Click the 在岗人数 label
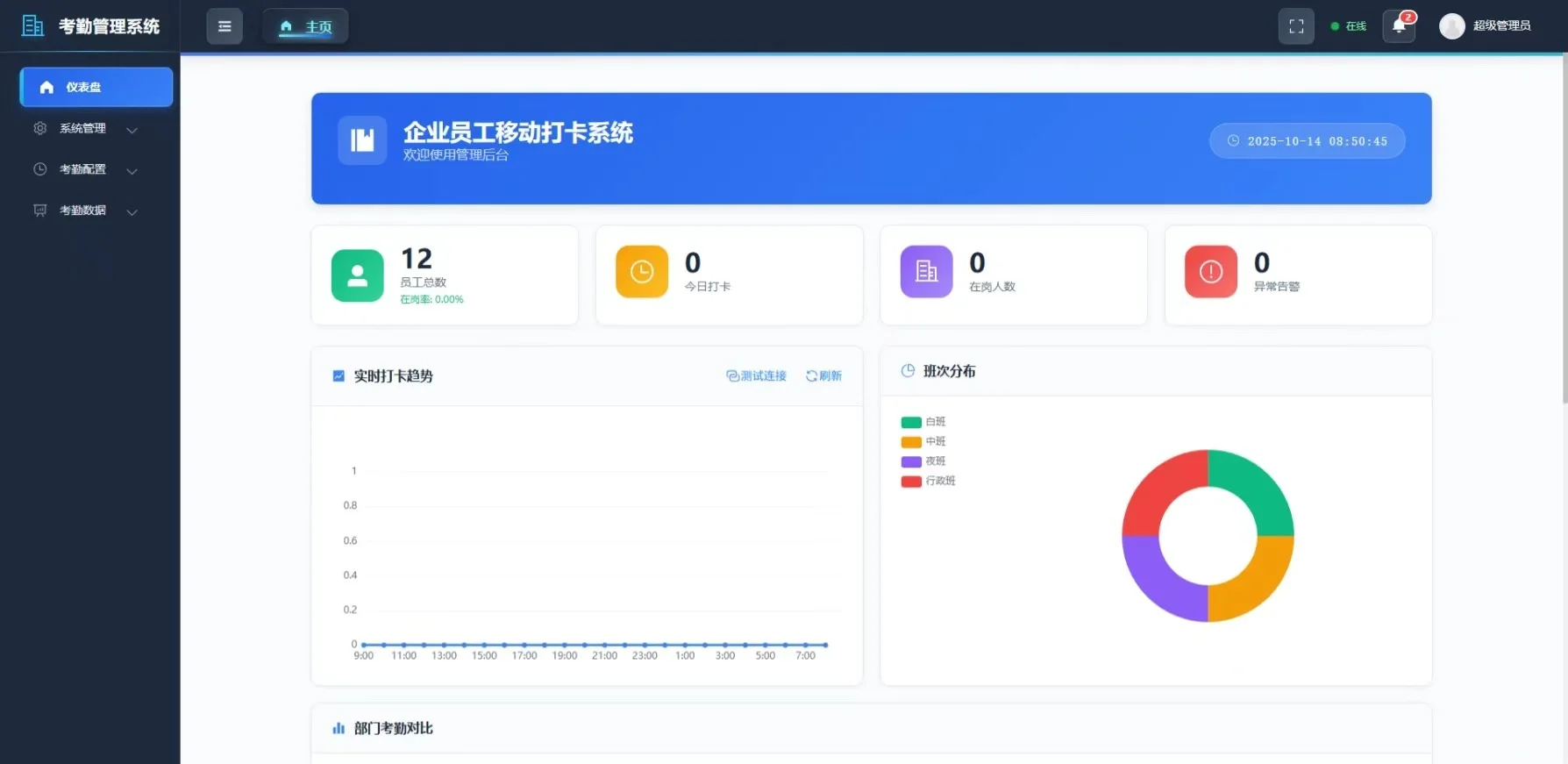Viewport: 1568px width, 764px height. (x=992, y=287)
